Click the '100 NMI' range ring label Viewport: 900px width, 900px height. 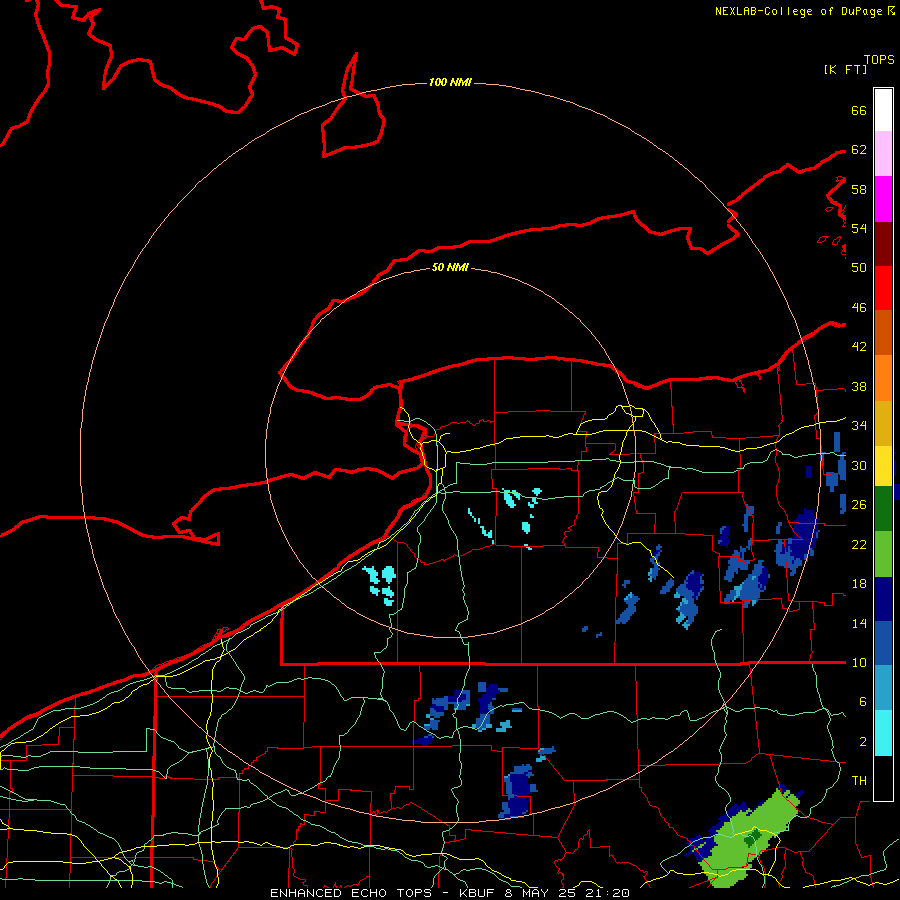[x=450, y=82]
